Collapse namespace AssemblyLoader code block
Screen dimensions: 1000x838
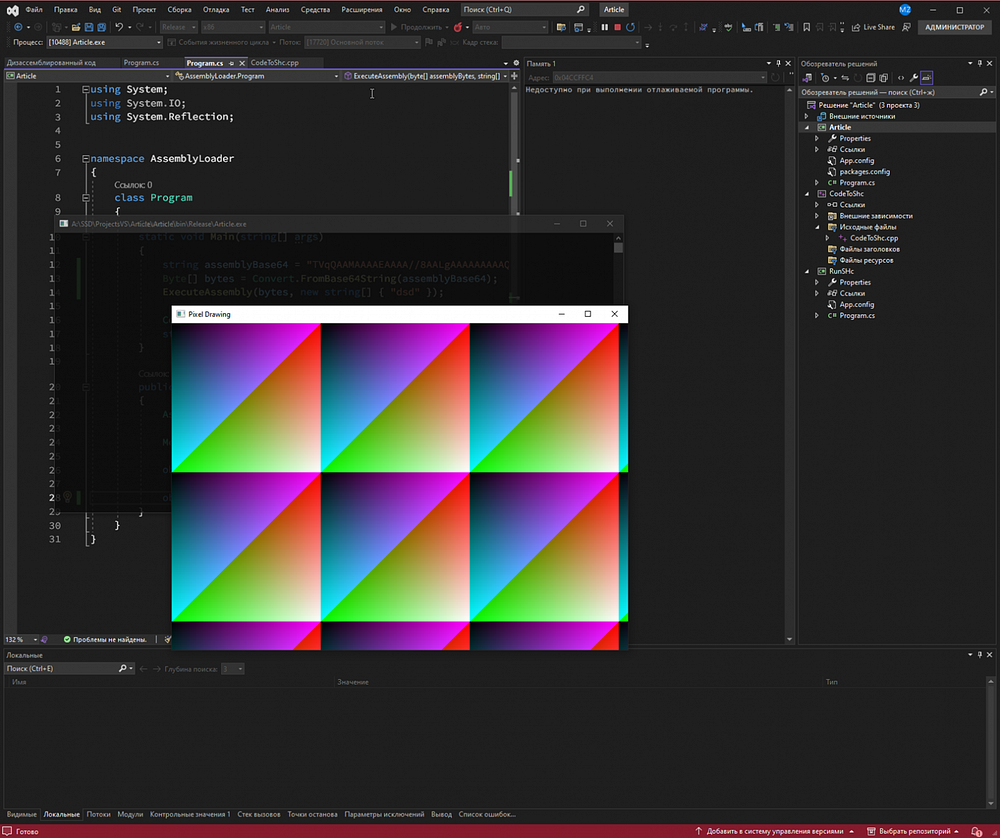(x=85, y=159)
